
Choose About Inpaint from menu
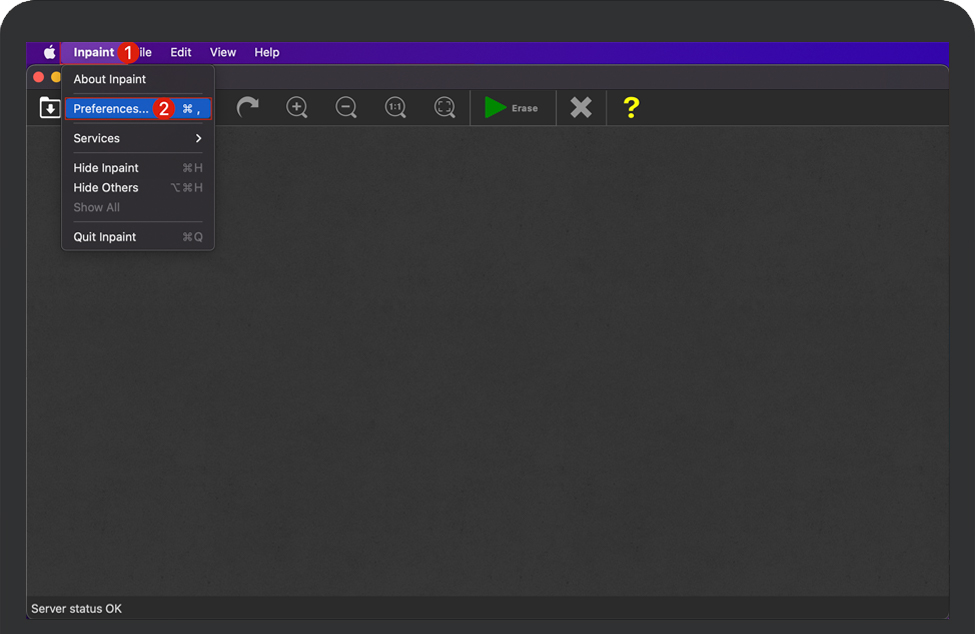pos(138,79)
